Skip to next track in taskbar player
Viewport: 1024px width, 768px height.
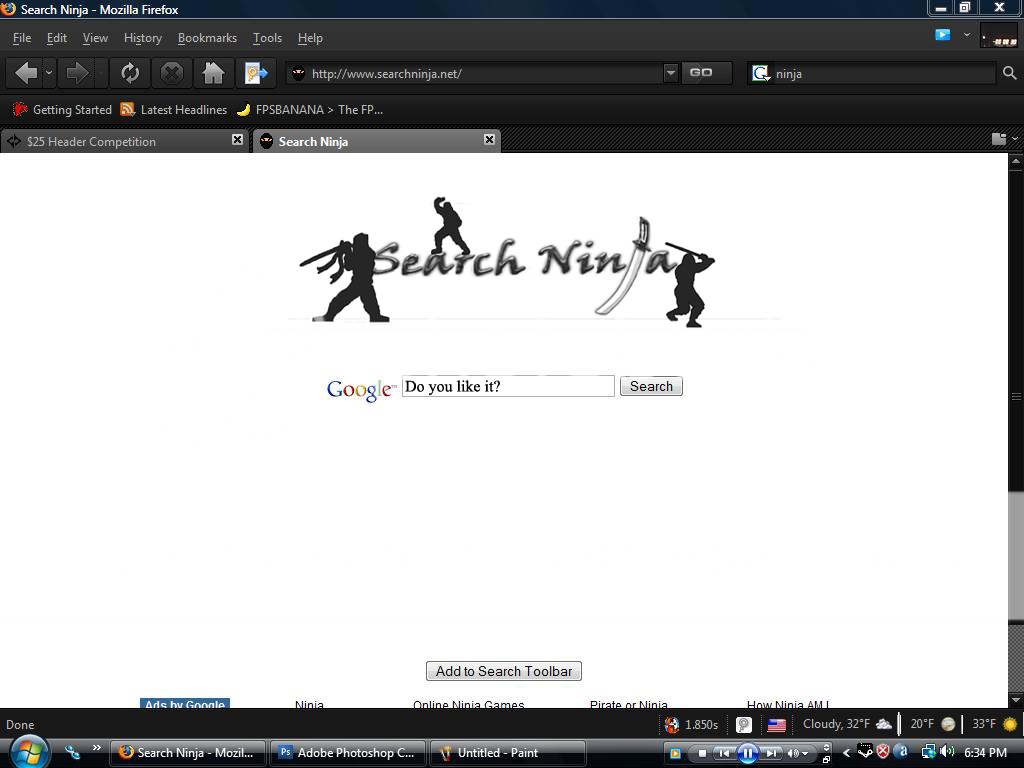pos(771,753)
